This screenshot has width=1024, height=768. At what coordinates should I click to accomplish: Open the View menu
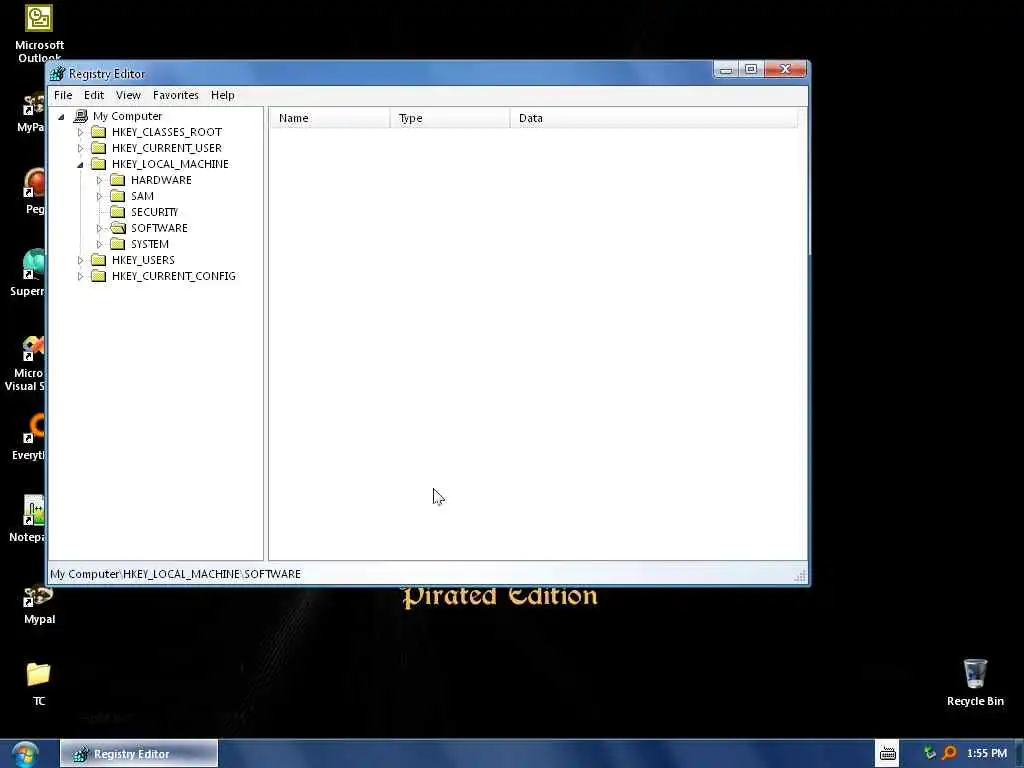128,95
